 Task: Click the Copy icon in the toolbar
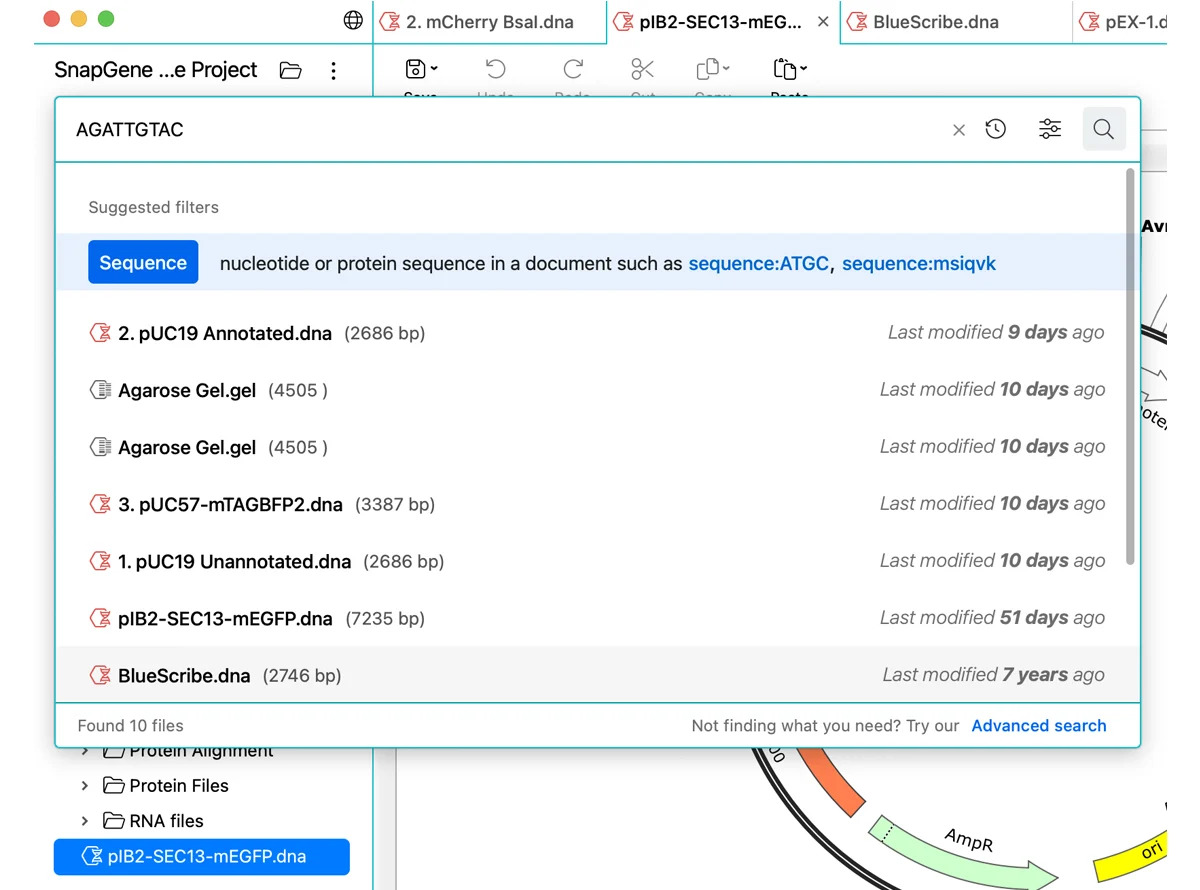707,69
